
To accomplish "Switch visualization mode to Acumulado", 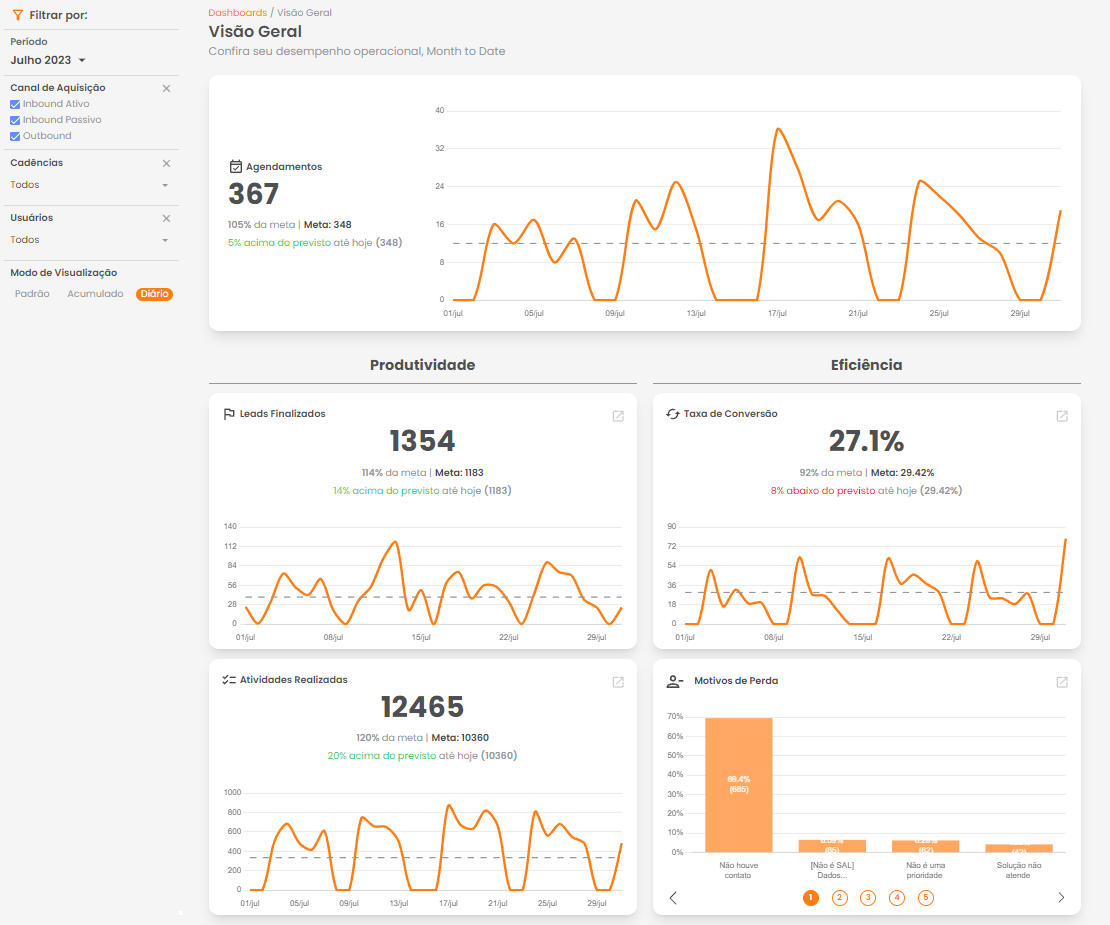I will pyautogui.click(x=95, y=294).
